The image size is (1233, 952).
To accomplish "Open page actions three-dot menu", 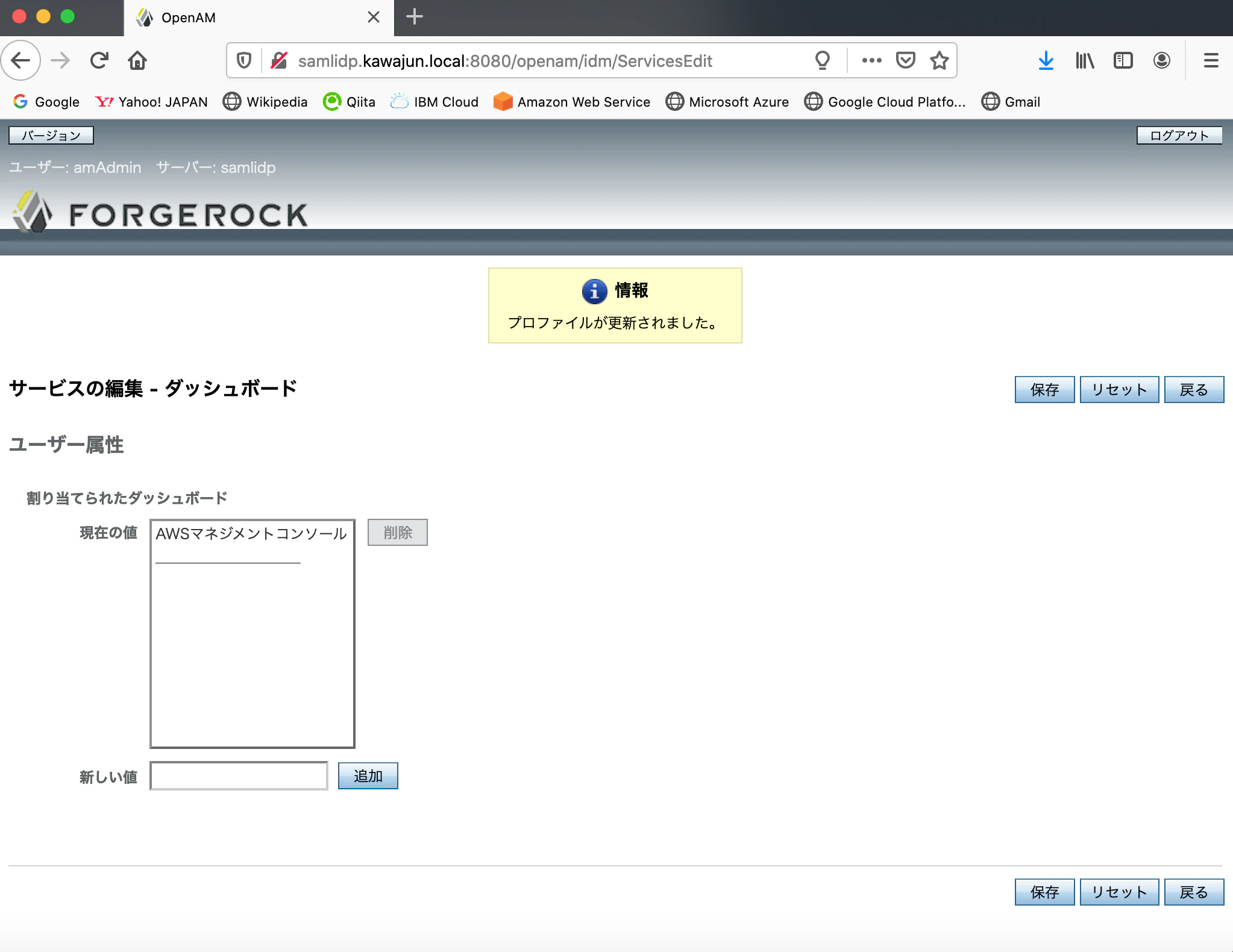I will coord(871,60).
